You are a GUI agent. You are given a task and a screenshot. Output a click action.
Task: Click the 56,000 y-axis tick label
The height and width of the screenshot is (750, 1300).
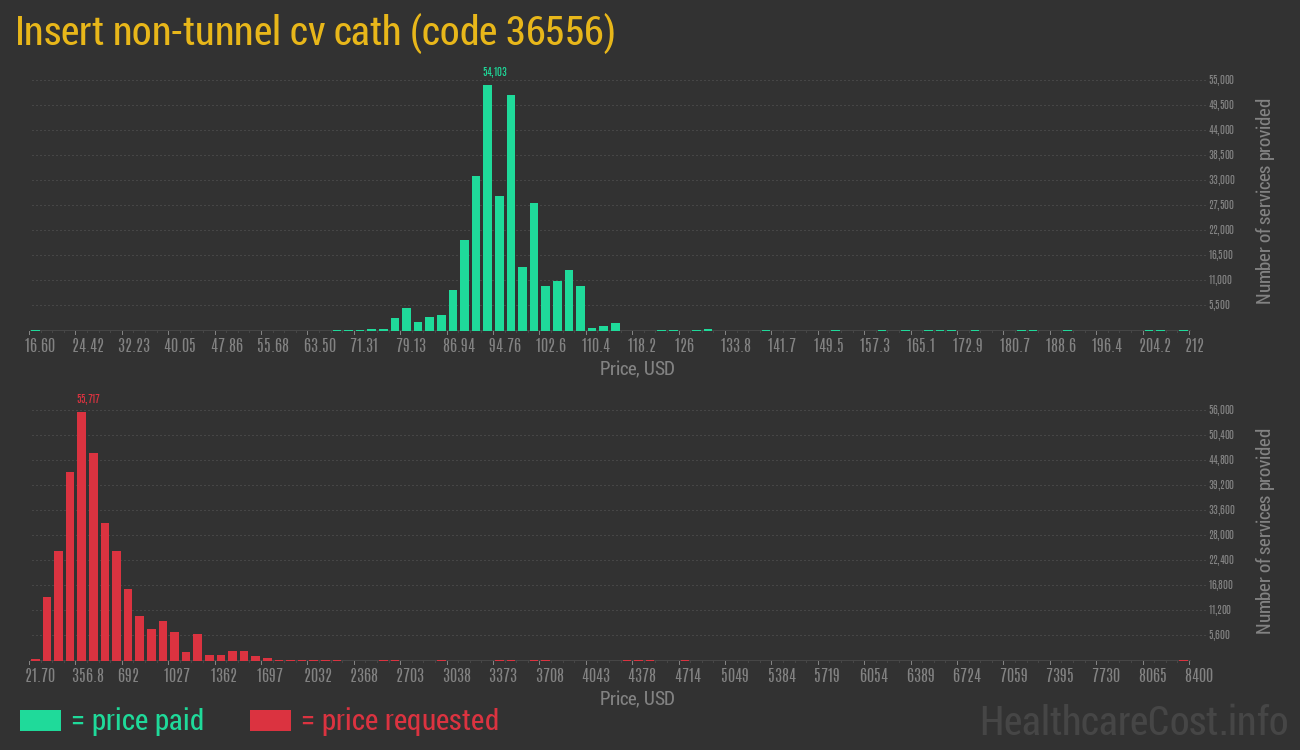coord(1221,410)
